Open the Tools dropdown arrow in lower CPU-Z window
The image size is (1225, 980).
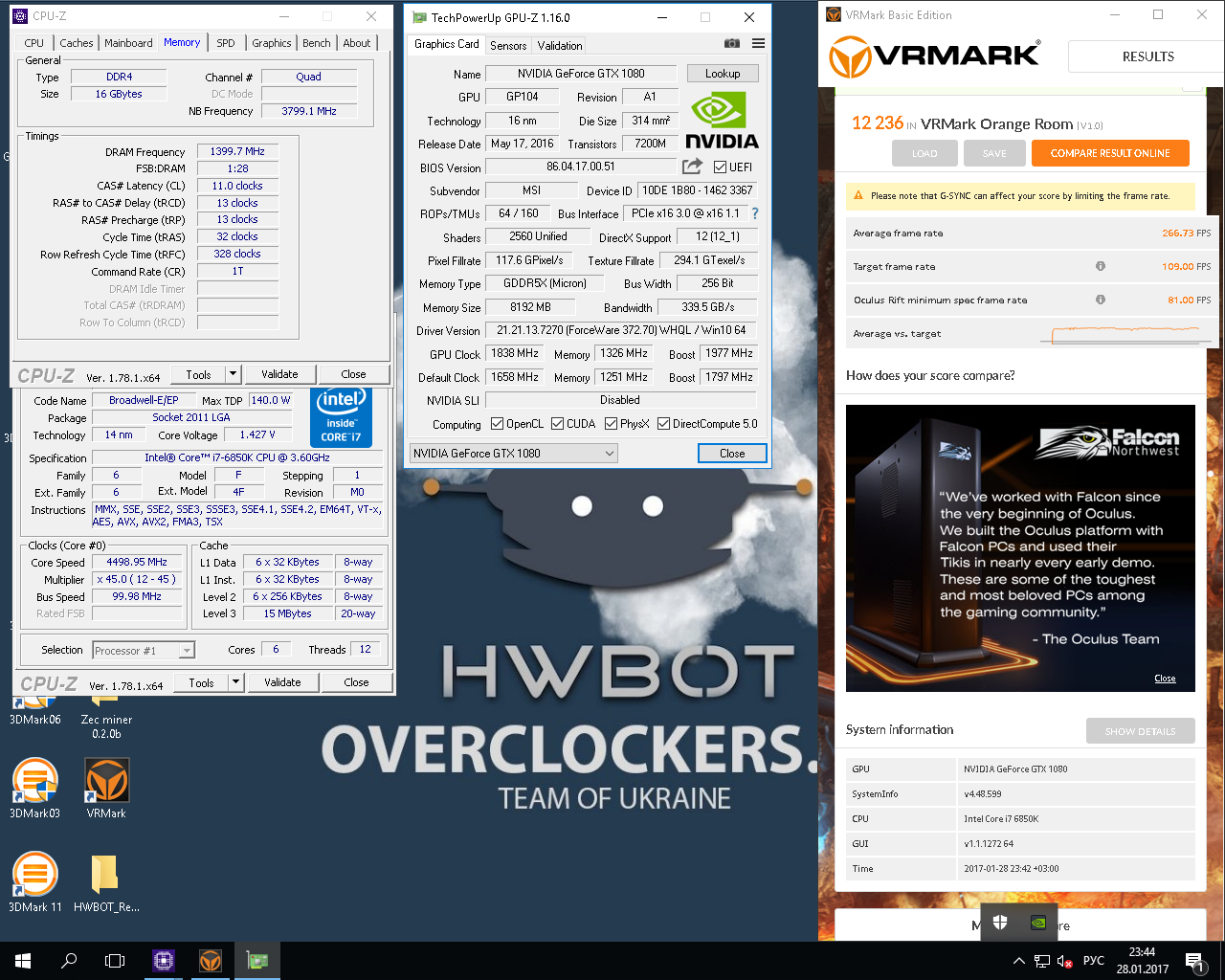tap(235, 681)
